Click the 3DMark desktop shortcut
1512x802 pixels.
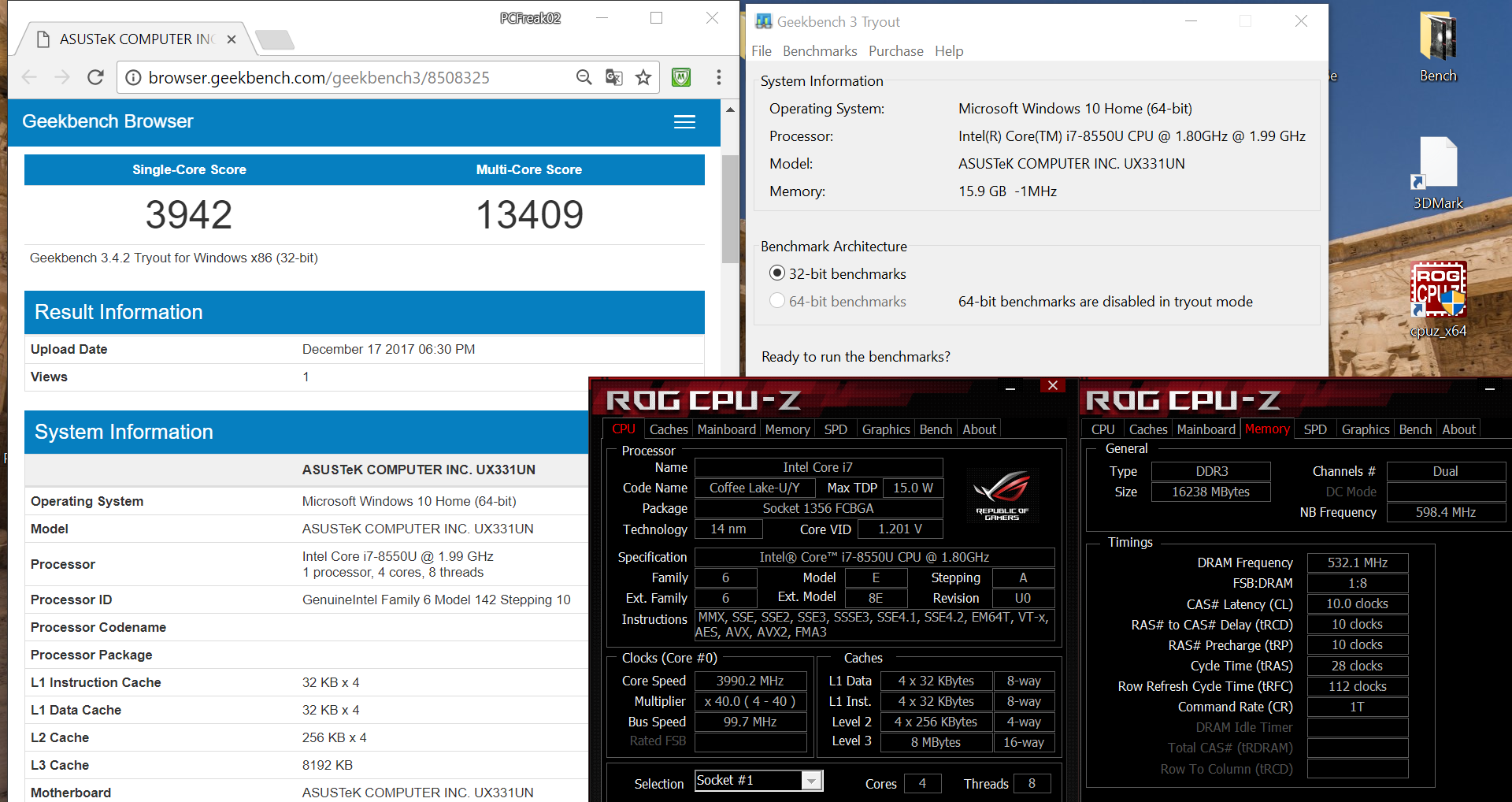[x=1438, y=173]
